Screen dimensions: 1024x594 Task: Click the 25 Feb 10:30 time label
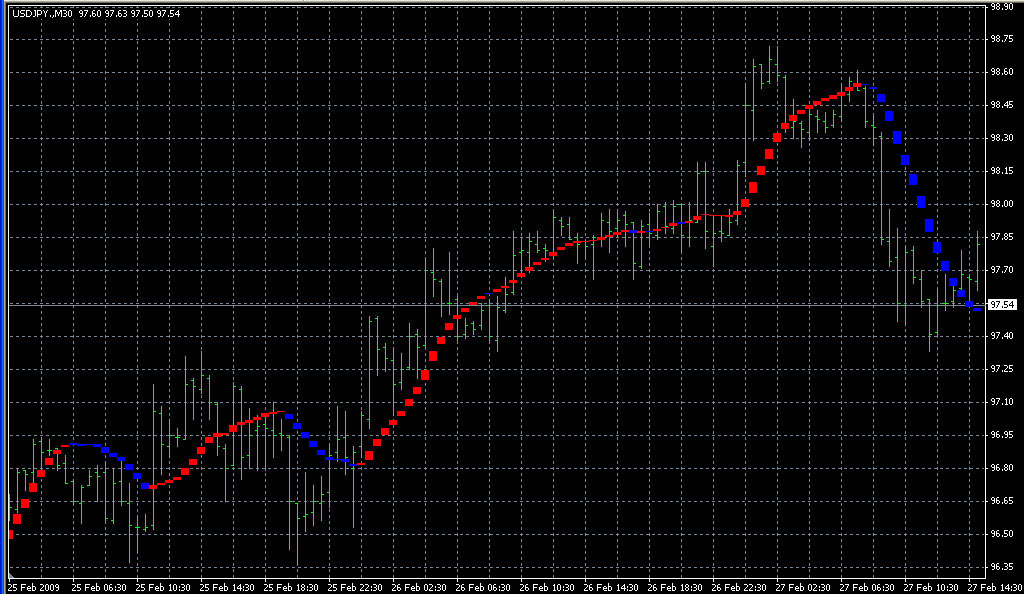[163, 587]
